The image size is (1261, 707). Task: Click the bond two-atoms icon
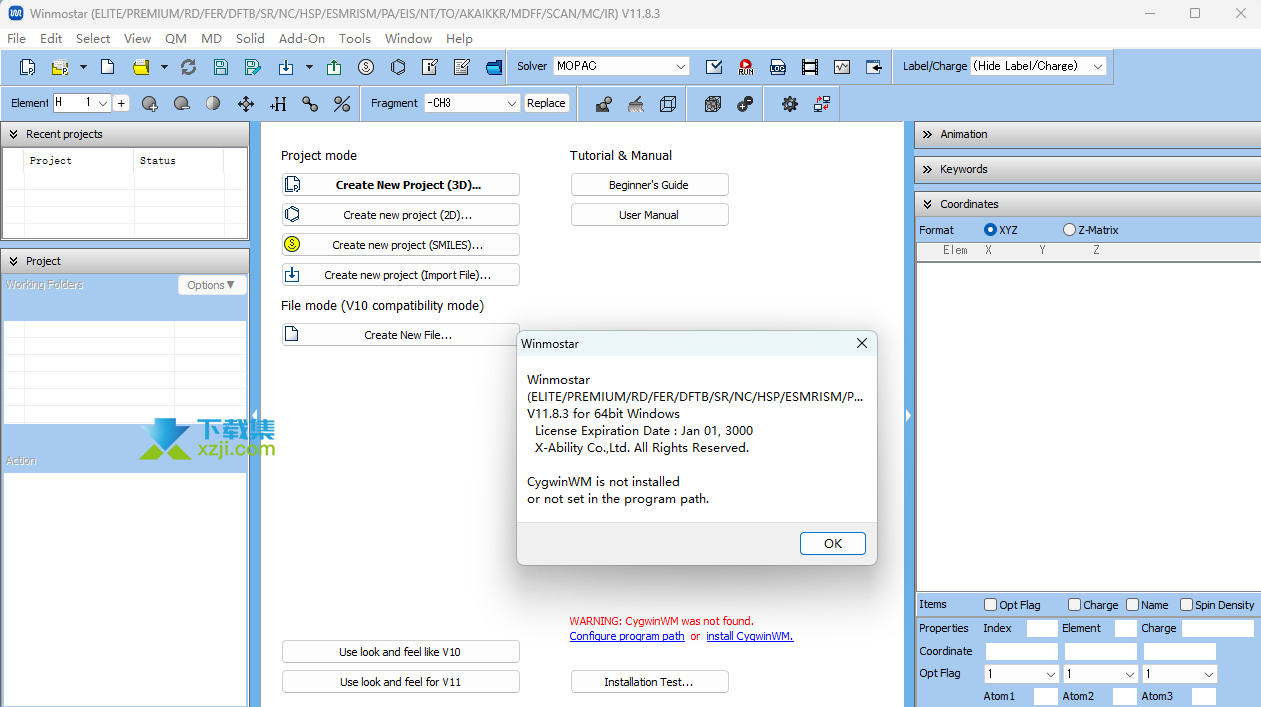tap(310, 103)
